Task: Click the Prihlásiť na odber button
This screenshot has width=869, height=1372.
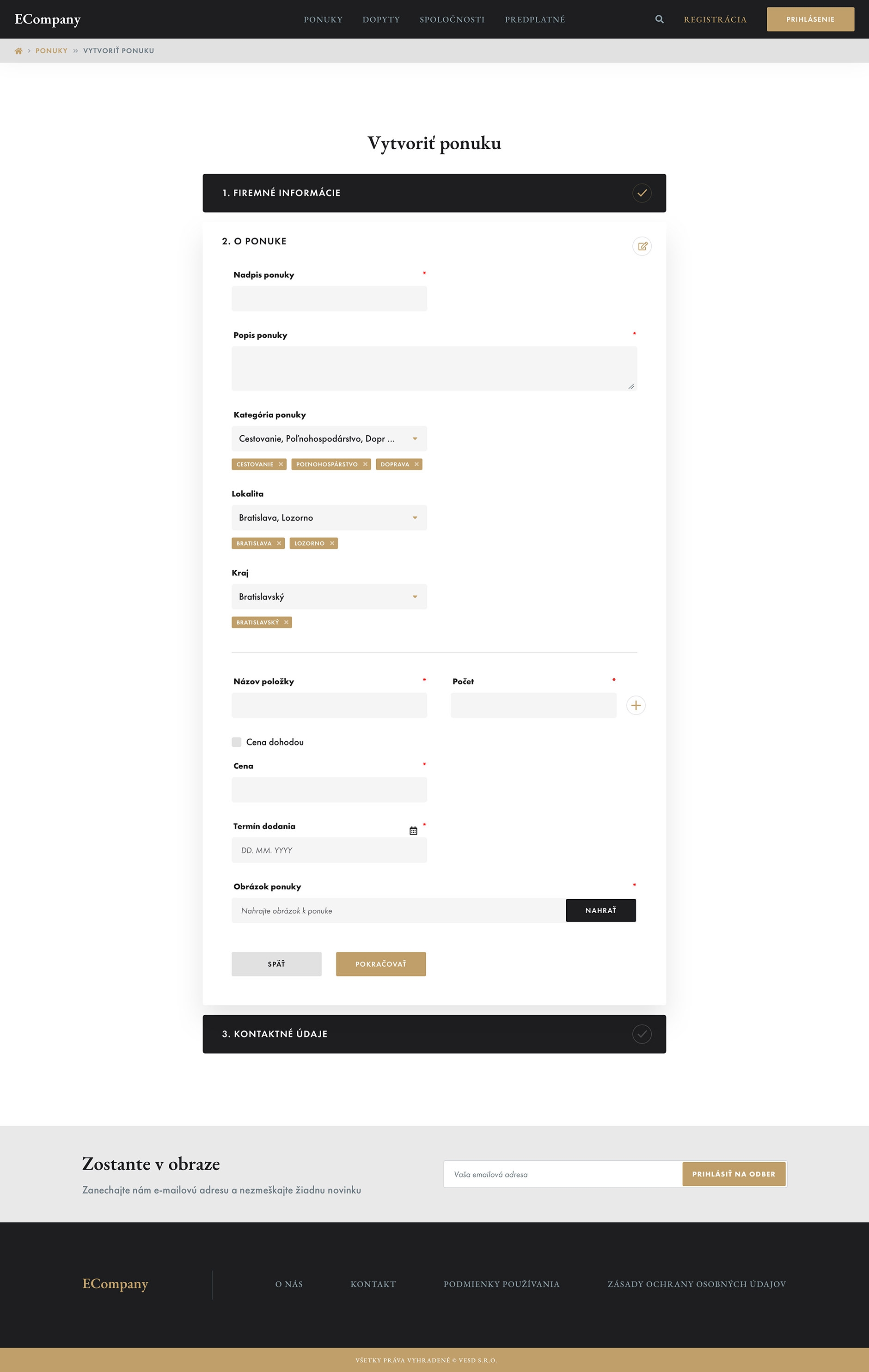Action: point(734,1174)
